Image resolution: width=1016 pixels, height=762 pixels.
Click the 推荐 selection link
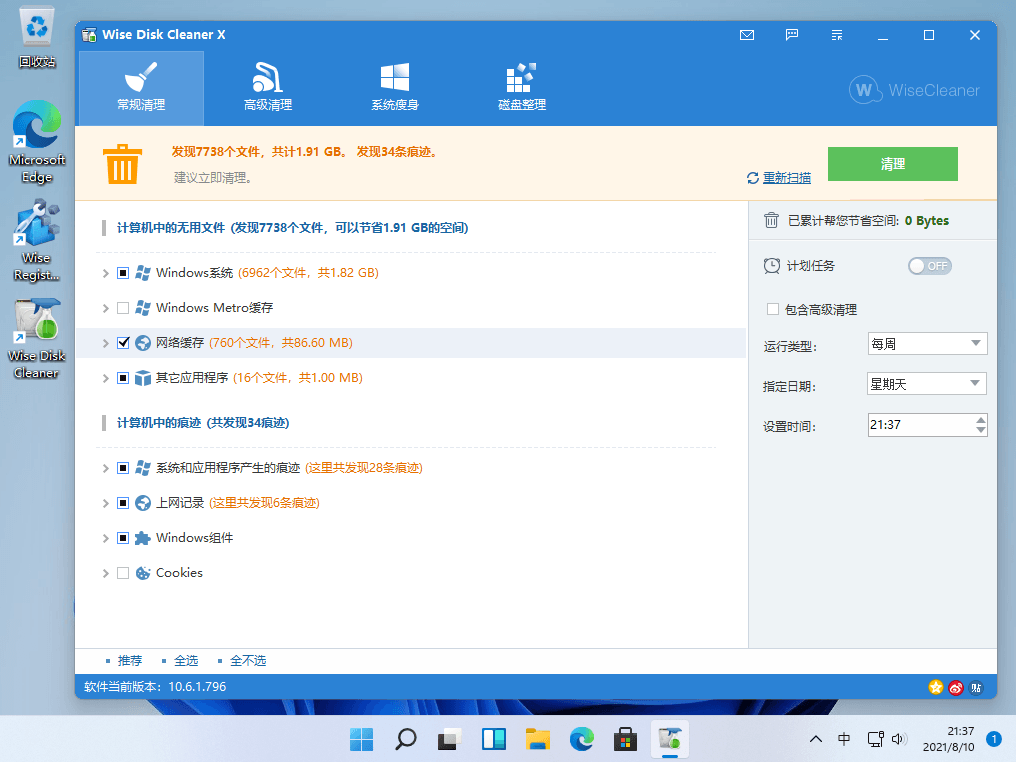point(130,660)
